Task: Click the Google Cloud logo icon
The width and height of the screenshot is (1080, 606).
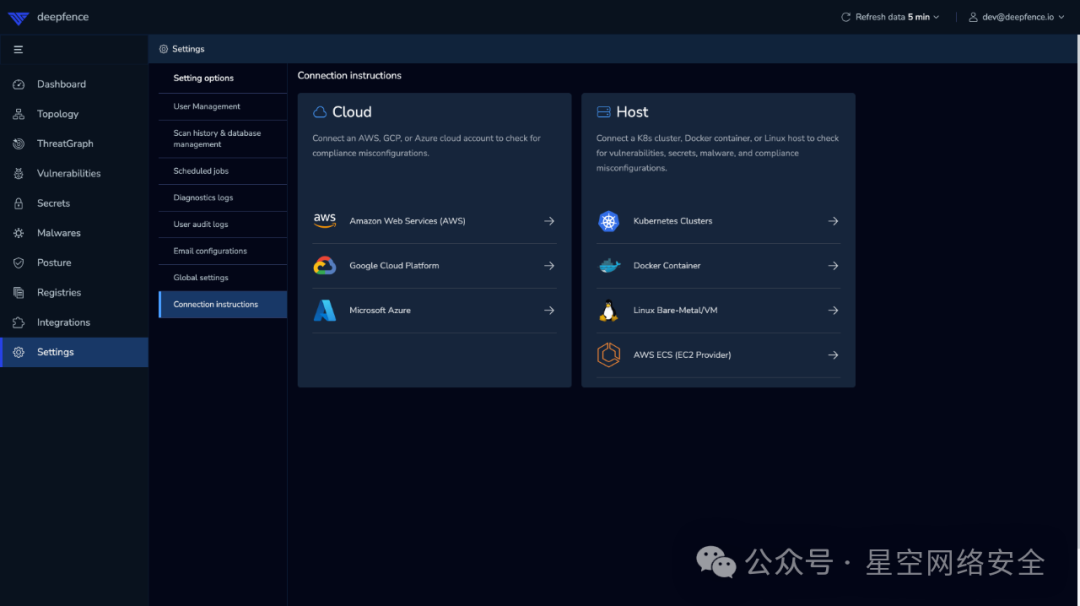Action: (x=324, y=265)
